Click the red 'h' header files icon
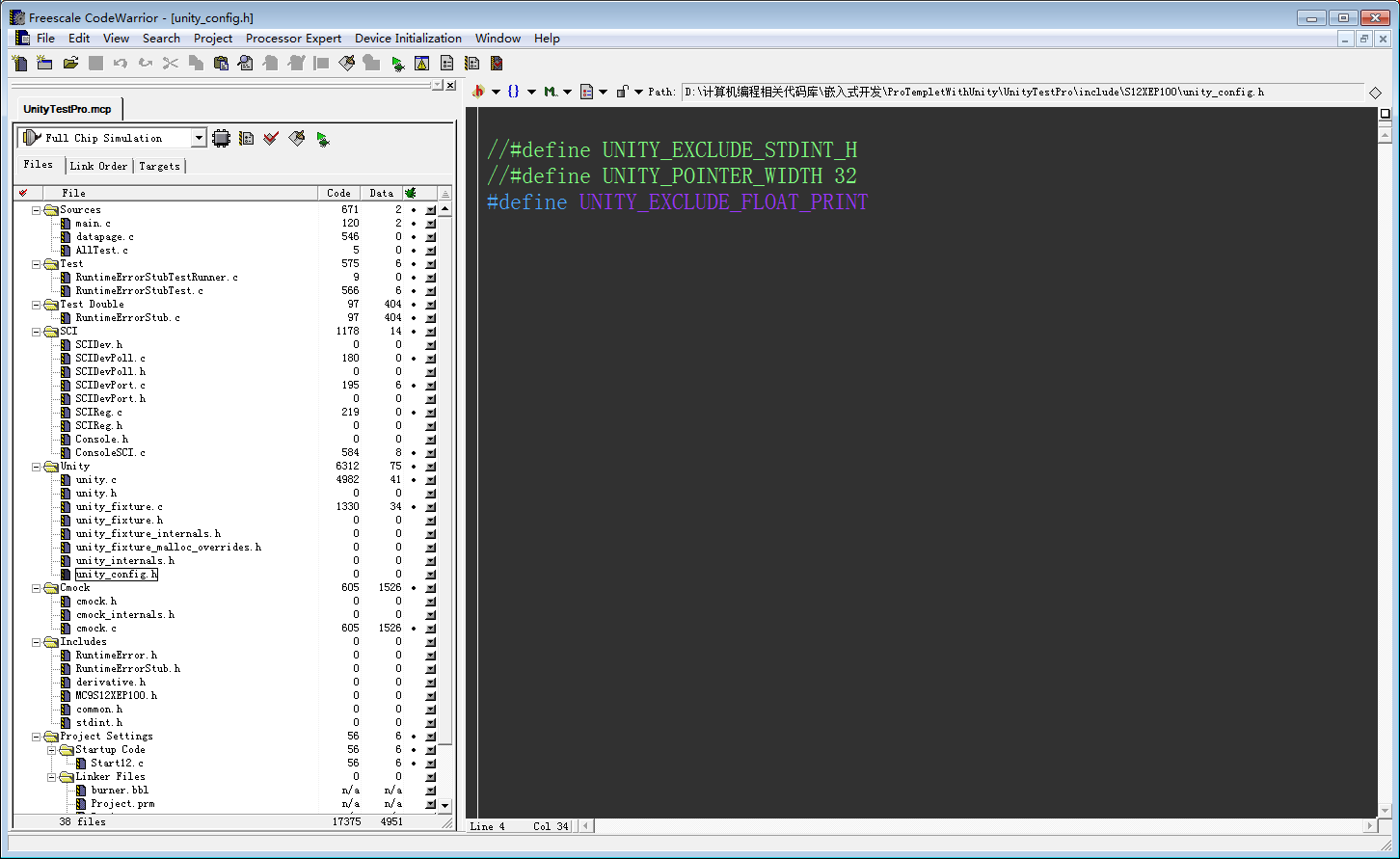This screenshot has width=1400, height=859. (x=478, y=92)
